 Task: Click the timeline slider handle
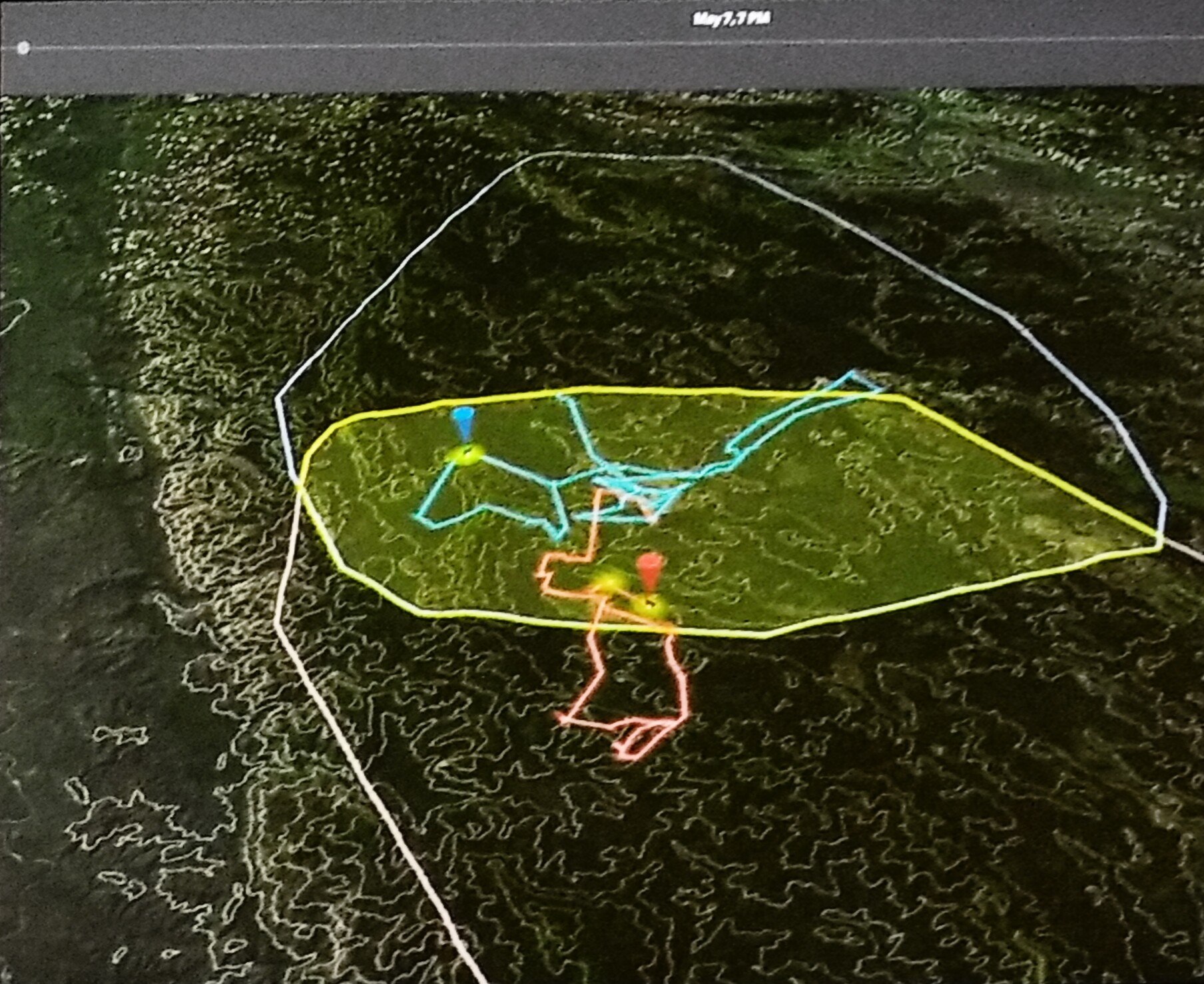click(x=23, y=48)
